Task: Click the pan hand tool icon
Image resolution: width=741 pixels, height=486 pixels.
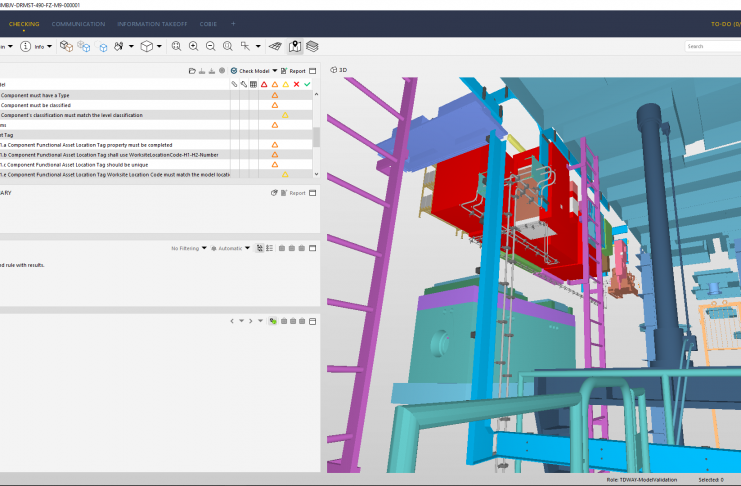Action: pyautogui.click(x=119, y=46)
